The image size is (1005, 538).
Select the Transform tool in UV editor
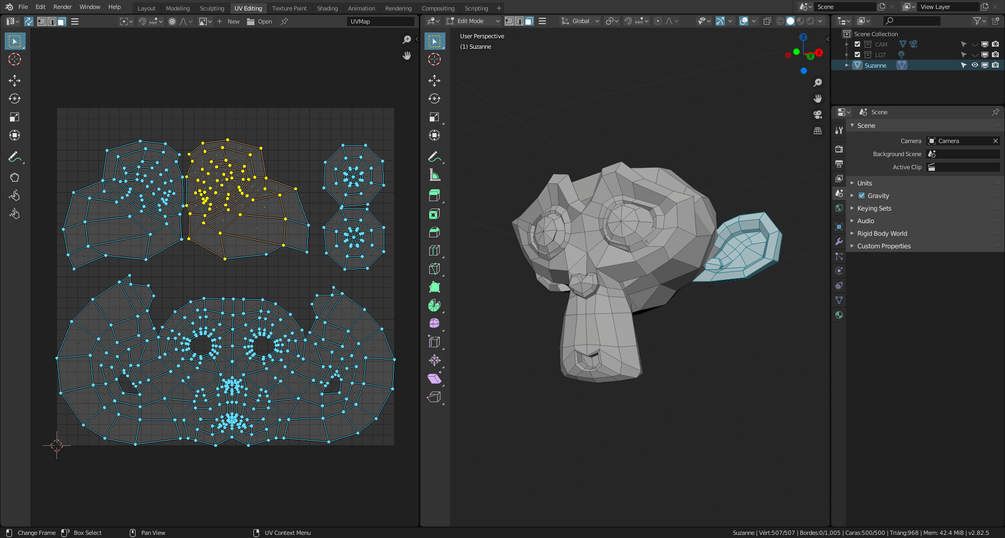click(x=14, y=135)
